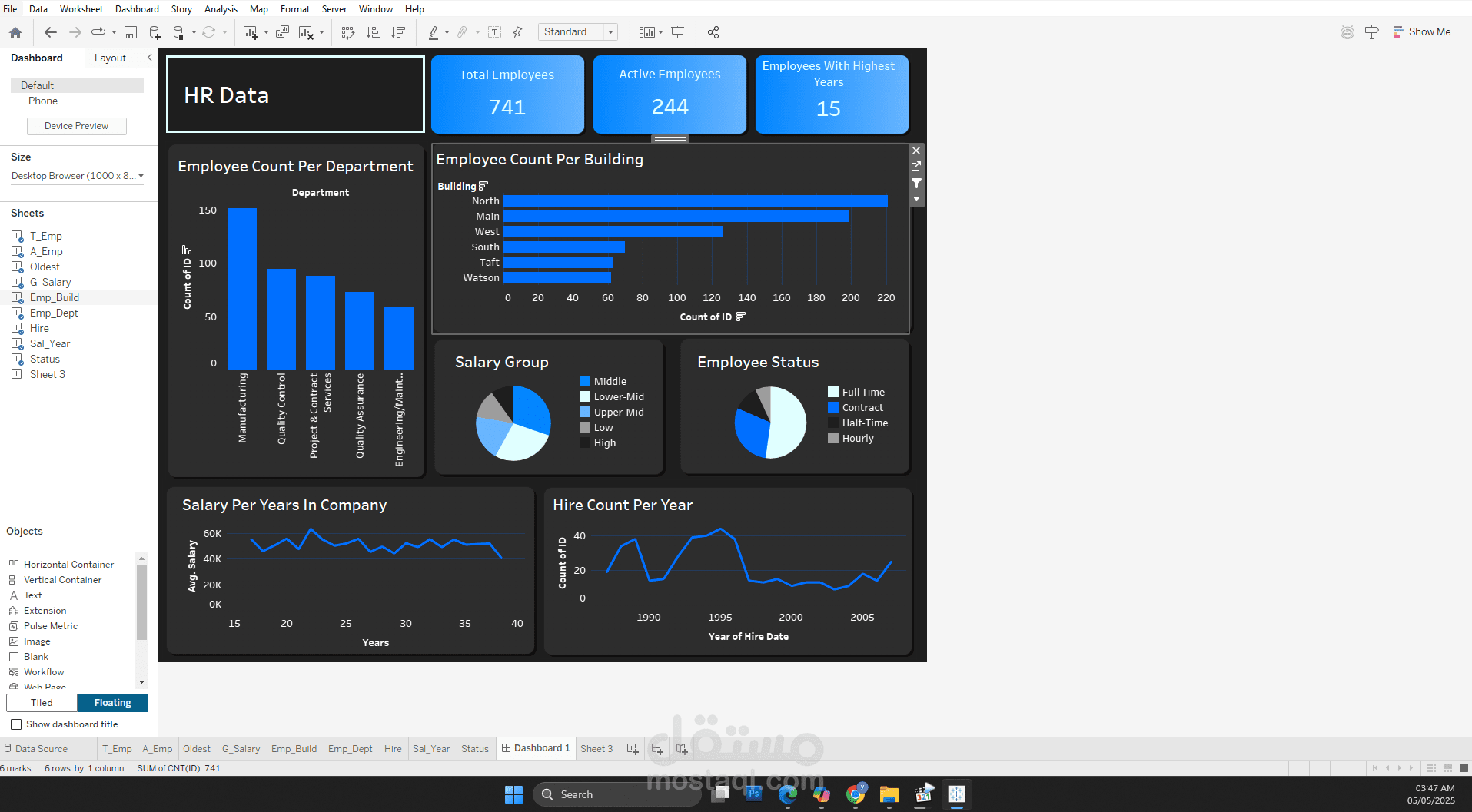Image resolution: width=1472 pixels, height=812 pixels.
Task: Toggle the Show dashboard title checkbox
Action: click(16, 724)
